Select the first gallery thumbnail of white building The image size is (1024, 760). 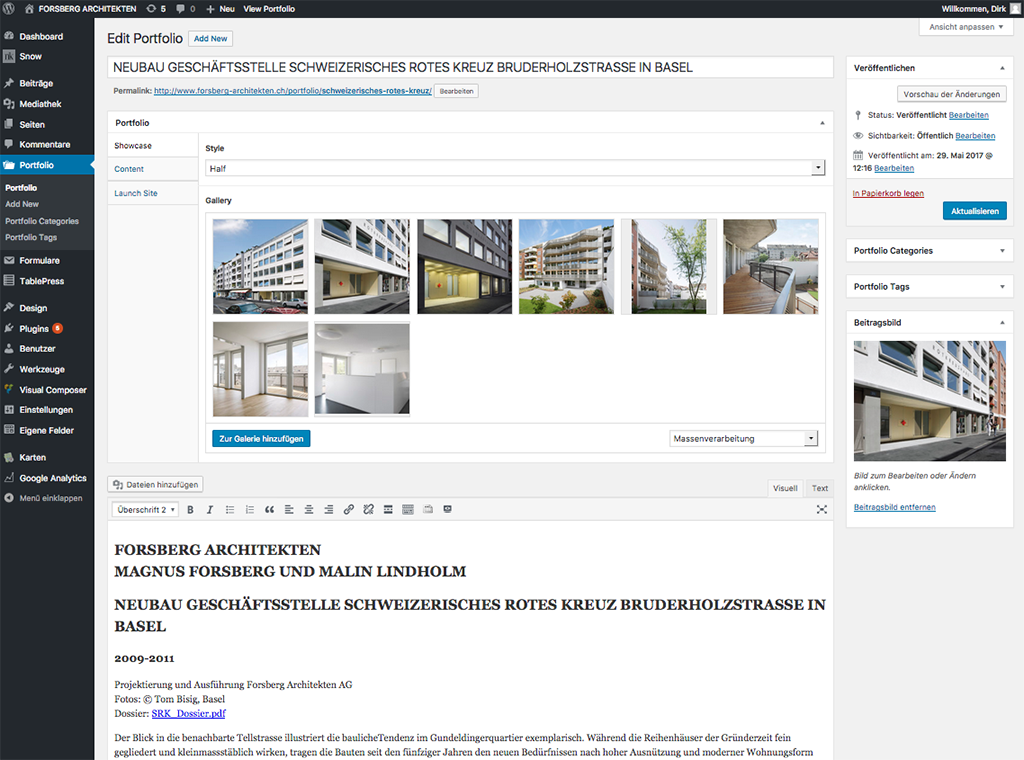[261, 266]
